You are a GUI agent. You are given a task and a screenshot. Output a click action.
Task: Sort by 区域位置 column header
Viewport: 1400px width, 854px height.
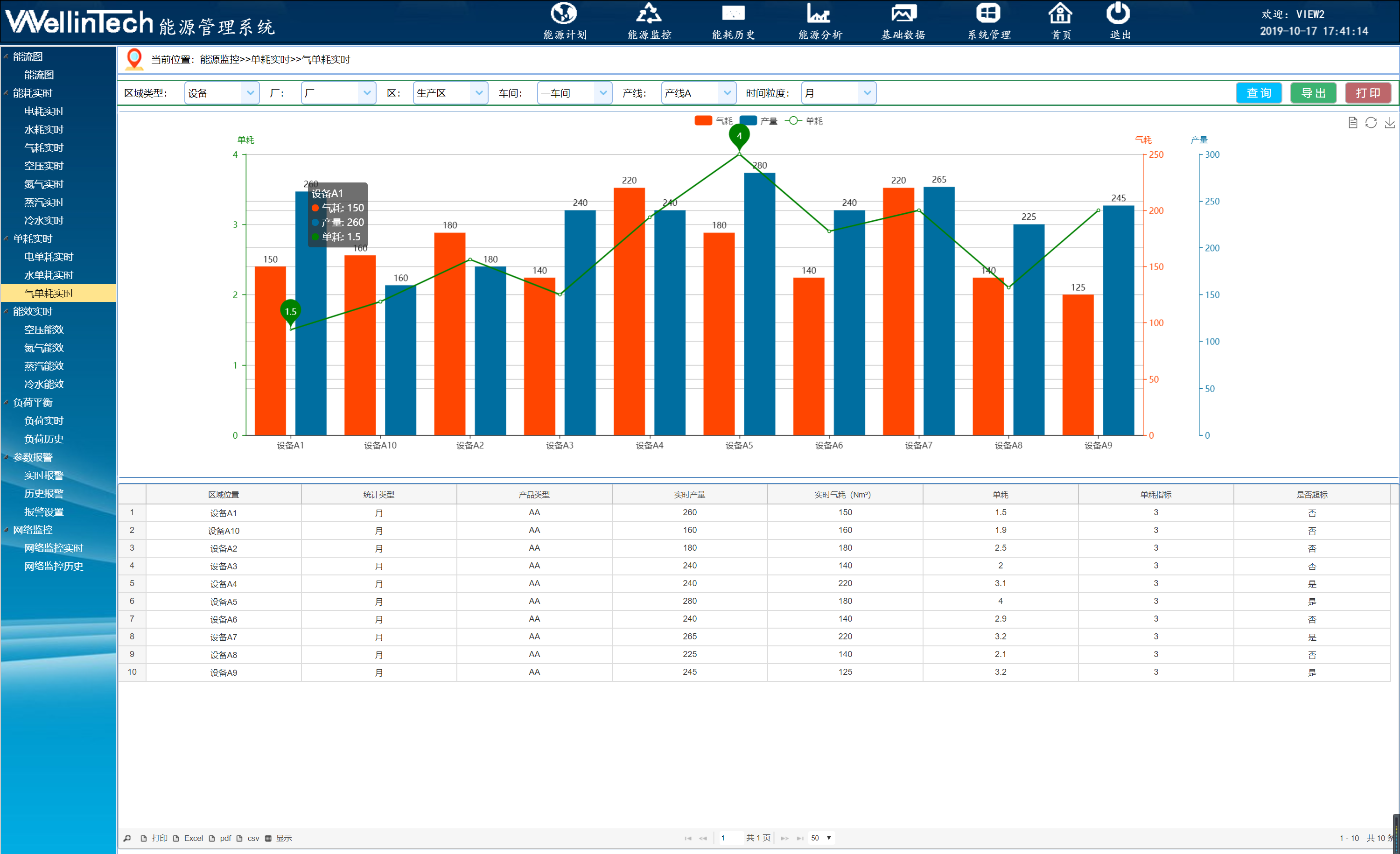(x=223, y=494)
